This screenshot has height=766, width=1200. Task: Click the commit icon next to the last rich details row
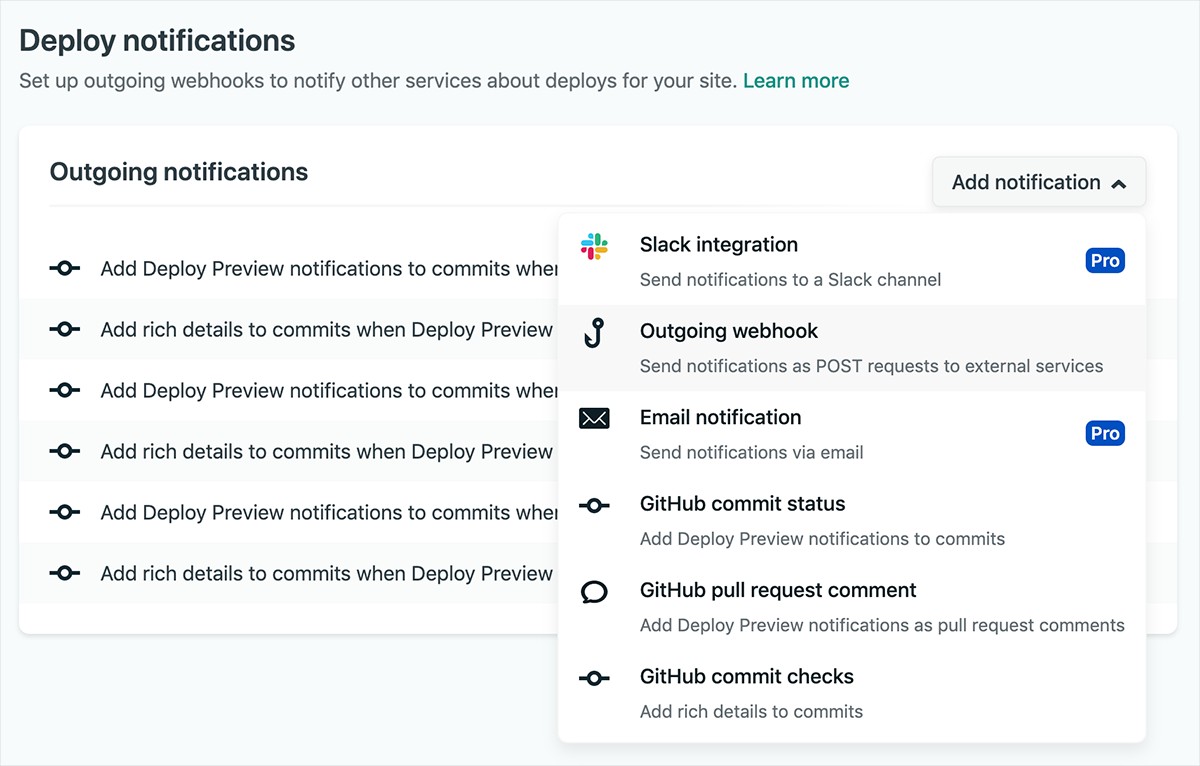pyautogui.click(x=64, y=573)
